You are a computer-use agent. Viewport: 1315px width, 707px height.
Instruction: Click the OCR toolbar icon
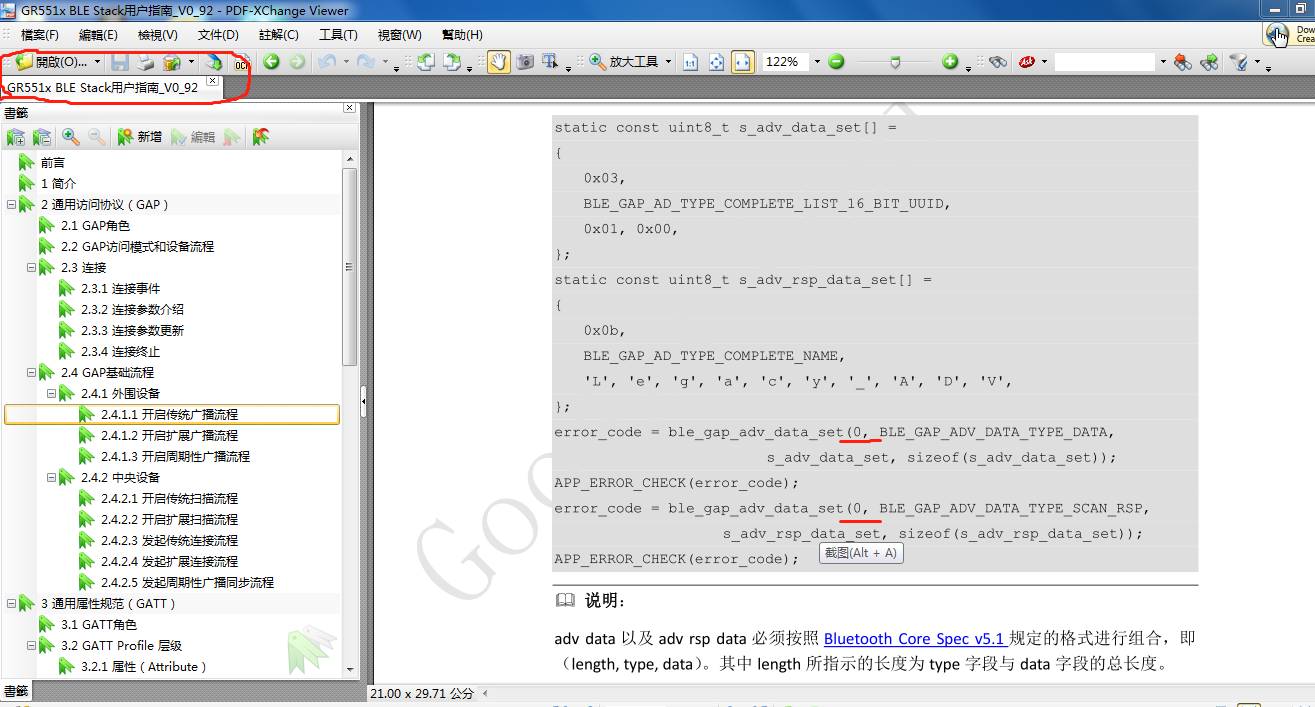tap(240, 63)
